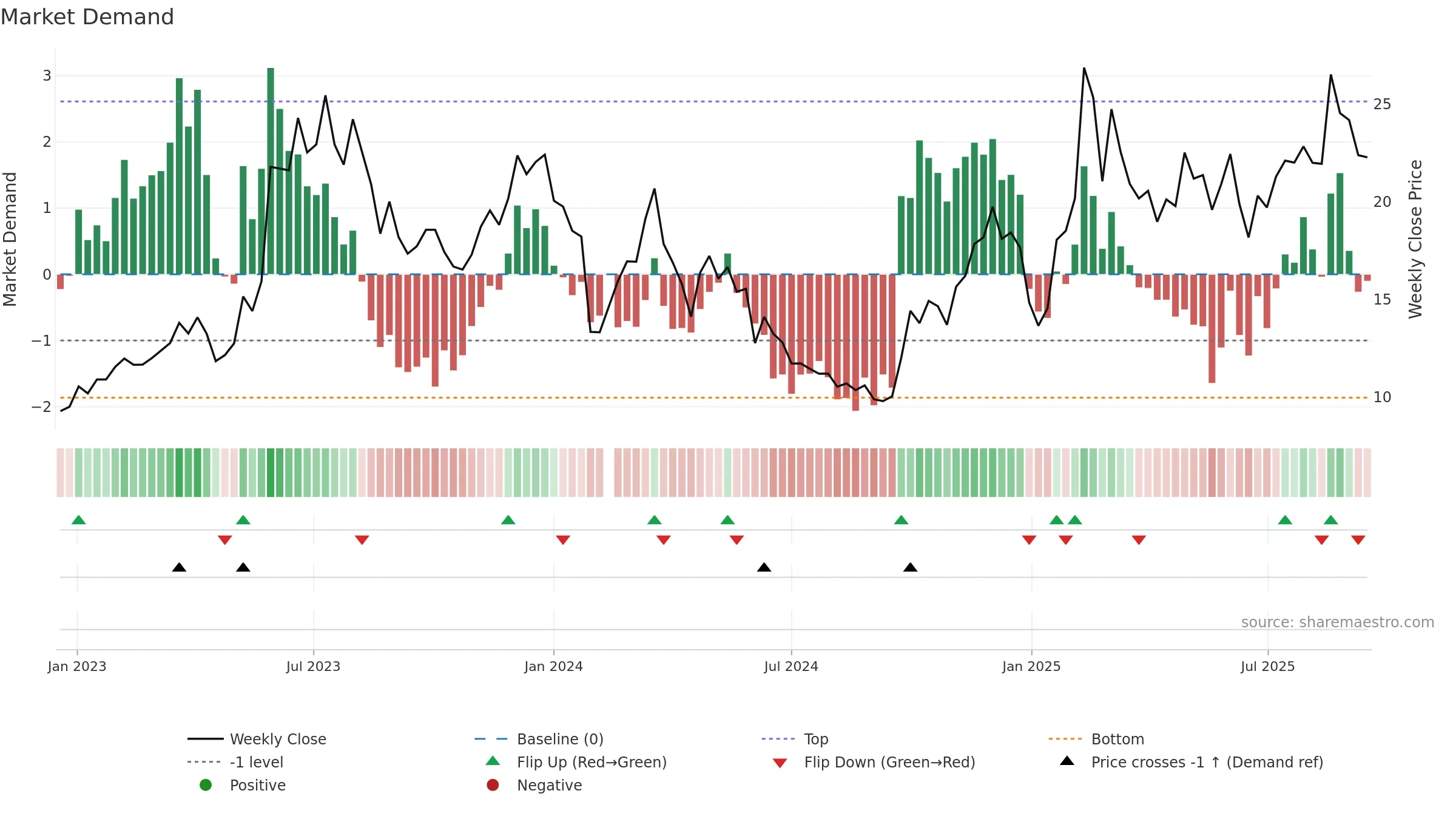Screen dimensions: 1456x819
Task: Toggle the Negative legend label
Action: pyautogui.click(x=549, y=785)
